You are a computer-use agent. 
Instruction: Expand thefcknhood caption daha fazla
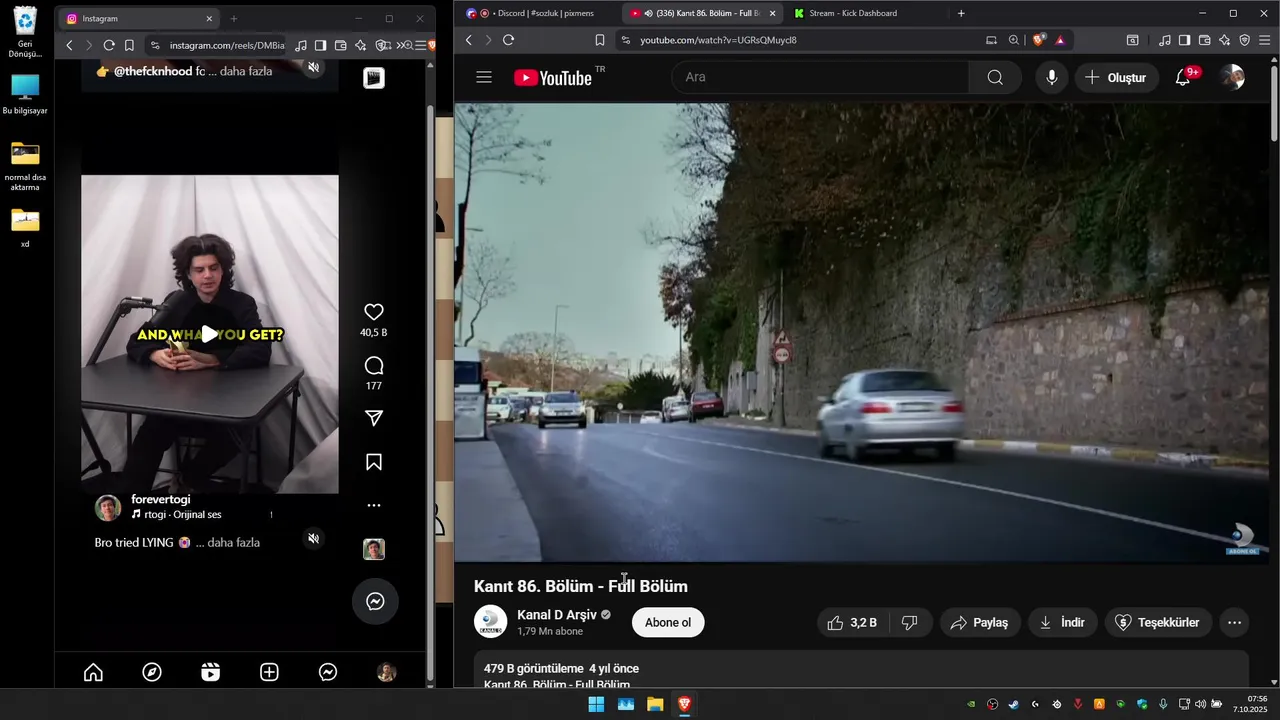tap(246, 71)
